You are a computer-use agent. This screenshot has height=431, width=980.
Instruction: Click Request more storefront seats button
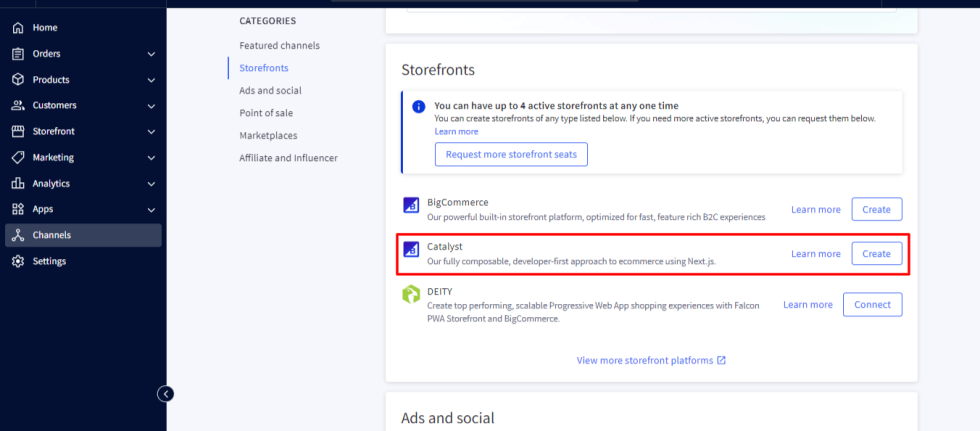click(511, 154)
